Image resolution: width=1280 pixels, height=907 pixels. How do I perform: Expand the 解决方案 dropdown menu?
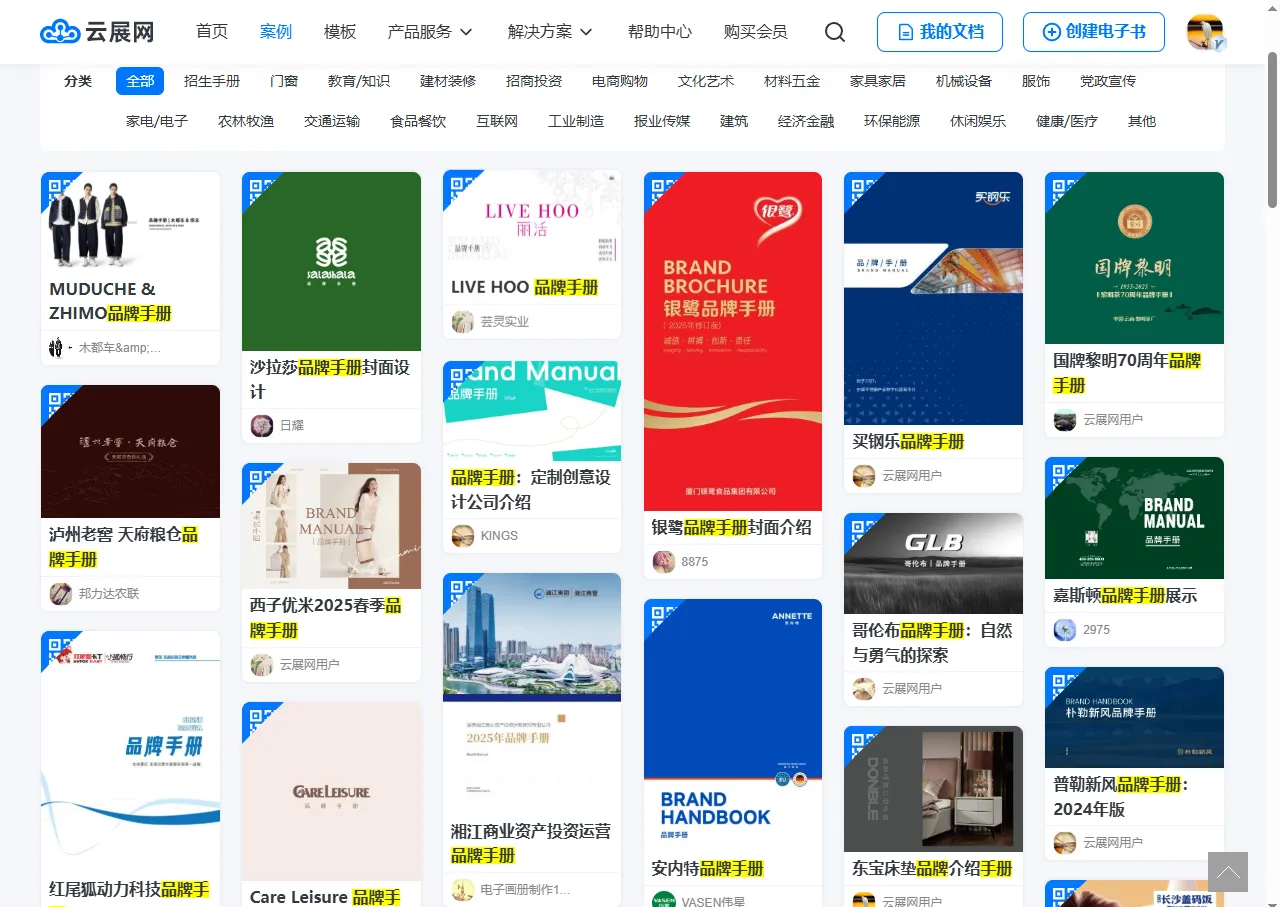pos(550,32)
